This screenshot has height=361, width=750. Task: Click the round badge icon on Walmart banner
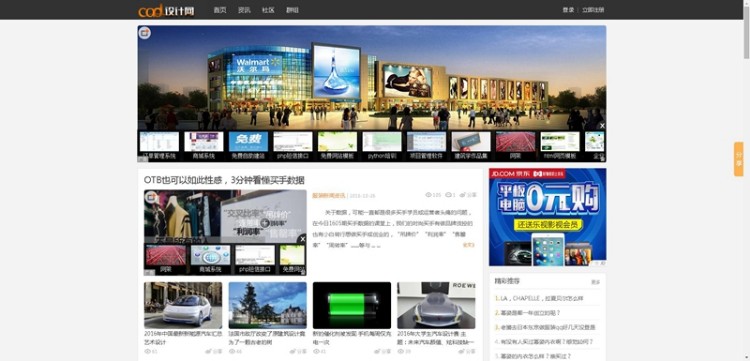click(144, 33)
